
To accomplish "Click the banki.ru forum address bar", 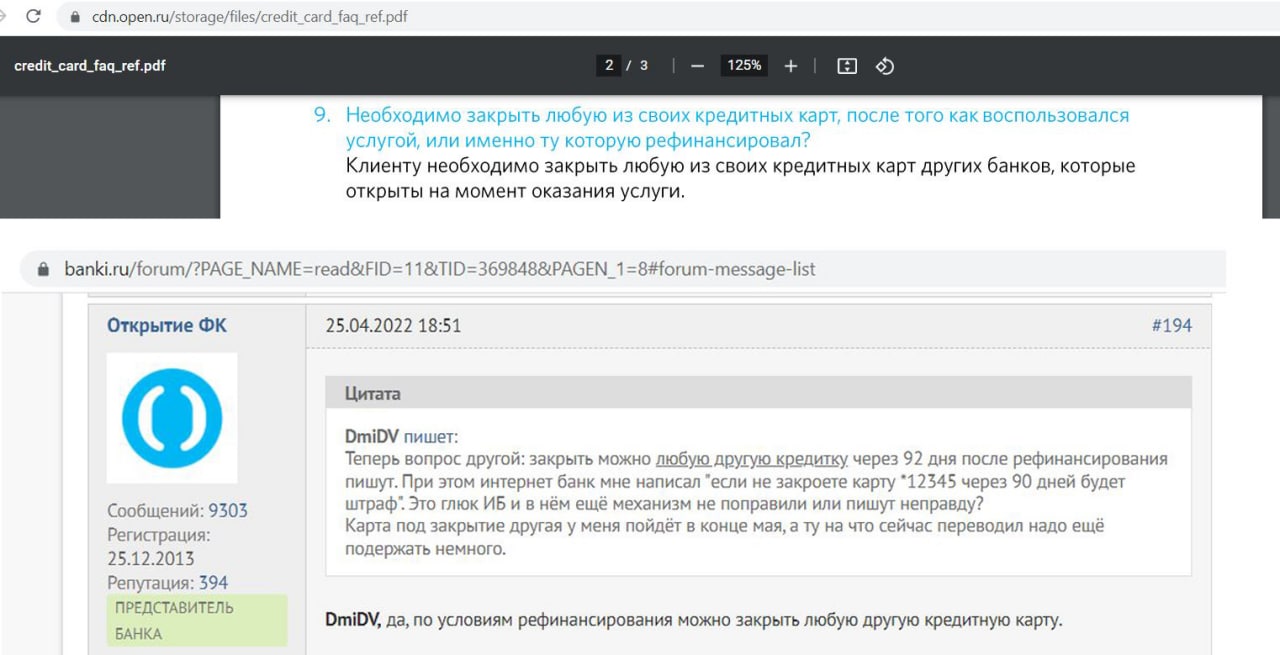I will click(x=625, y=269).
